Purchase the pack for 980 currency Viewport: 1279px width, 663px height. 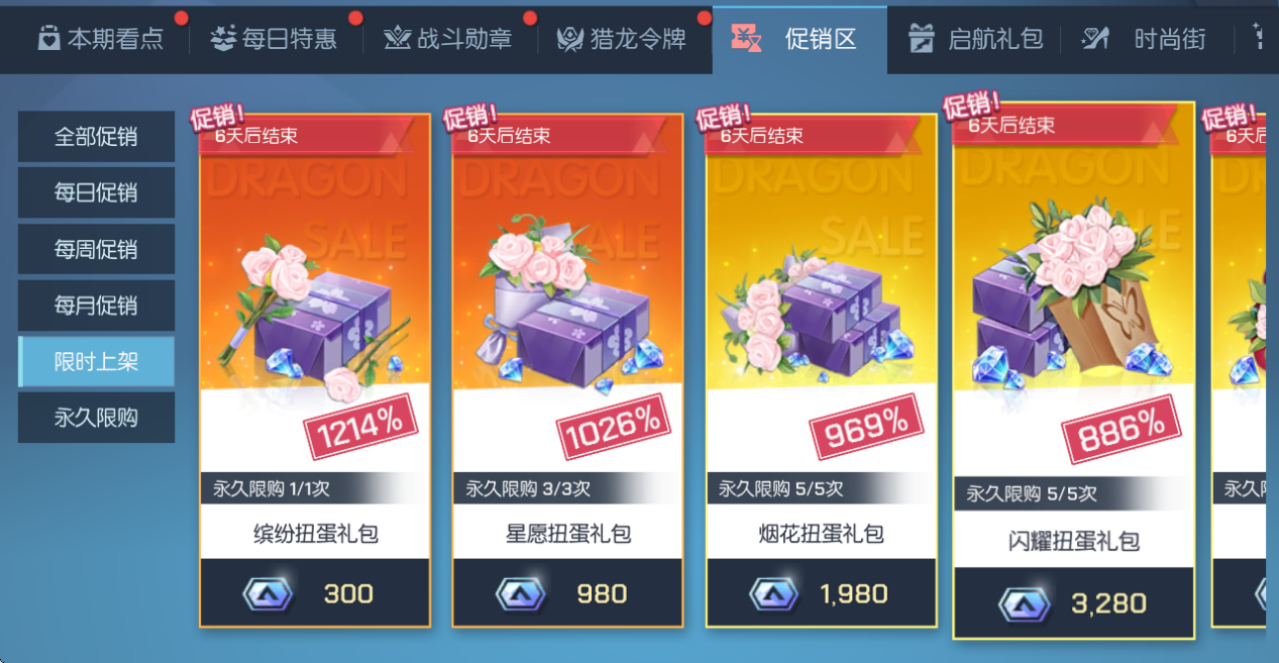(568, 593)
